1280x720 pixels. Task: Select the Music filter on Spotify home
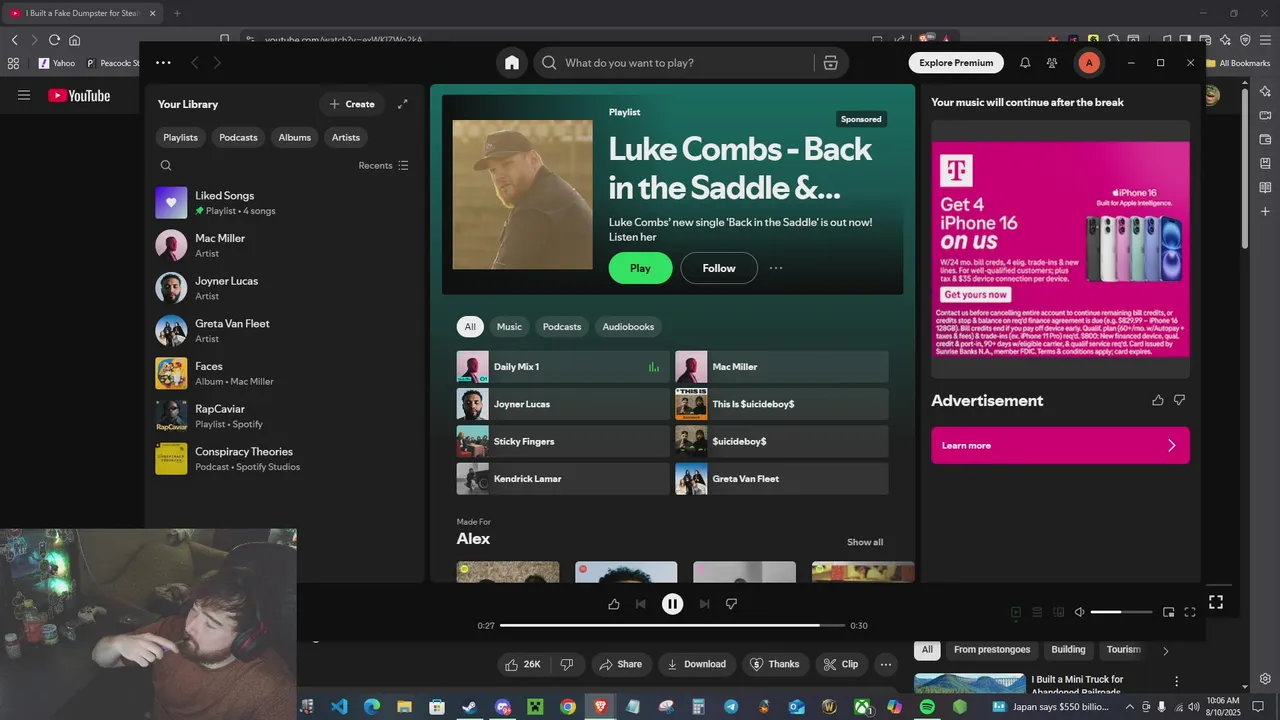pyautogui.click(x=510, y=327)
